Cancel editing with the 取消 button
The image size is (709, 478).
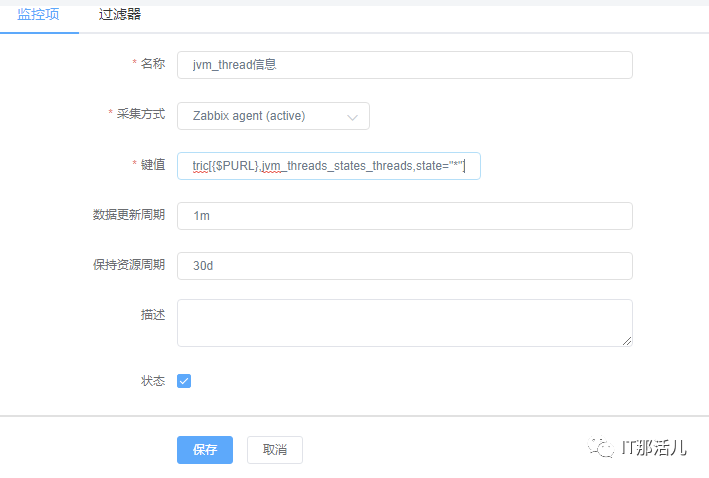click(x=275, y=450)
